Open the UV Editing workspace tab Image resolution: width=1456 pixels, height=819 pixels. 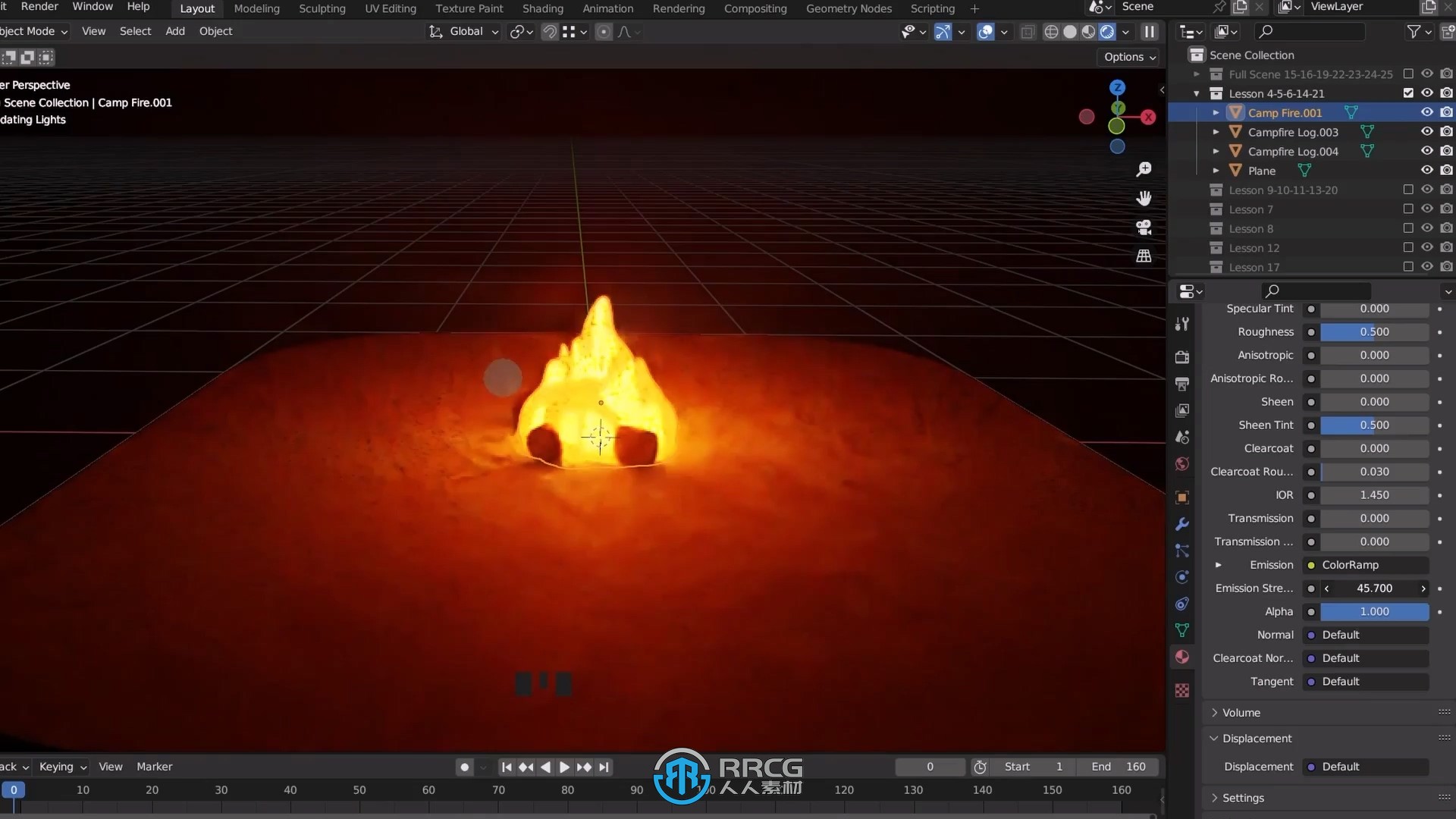point(390,8)
